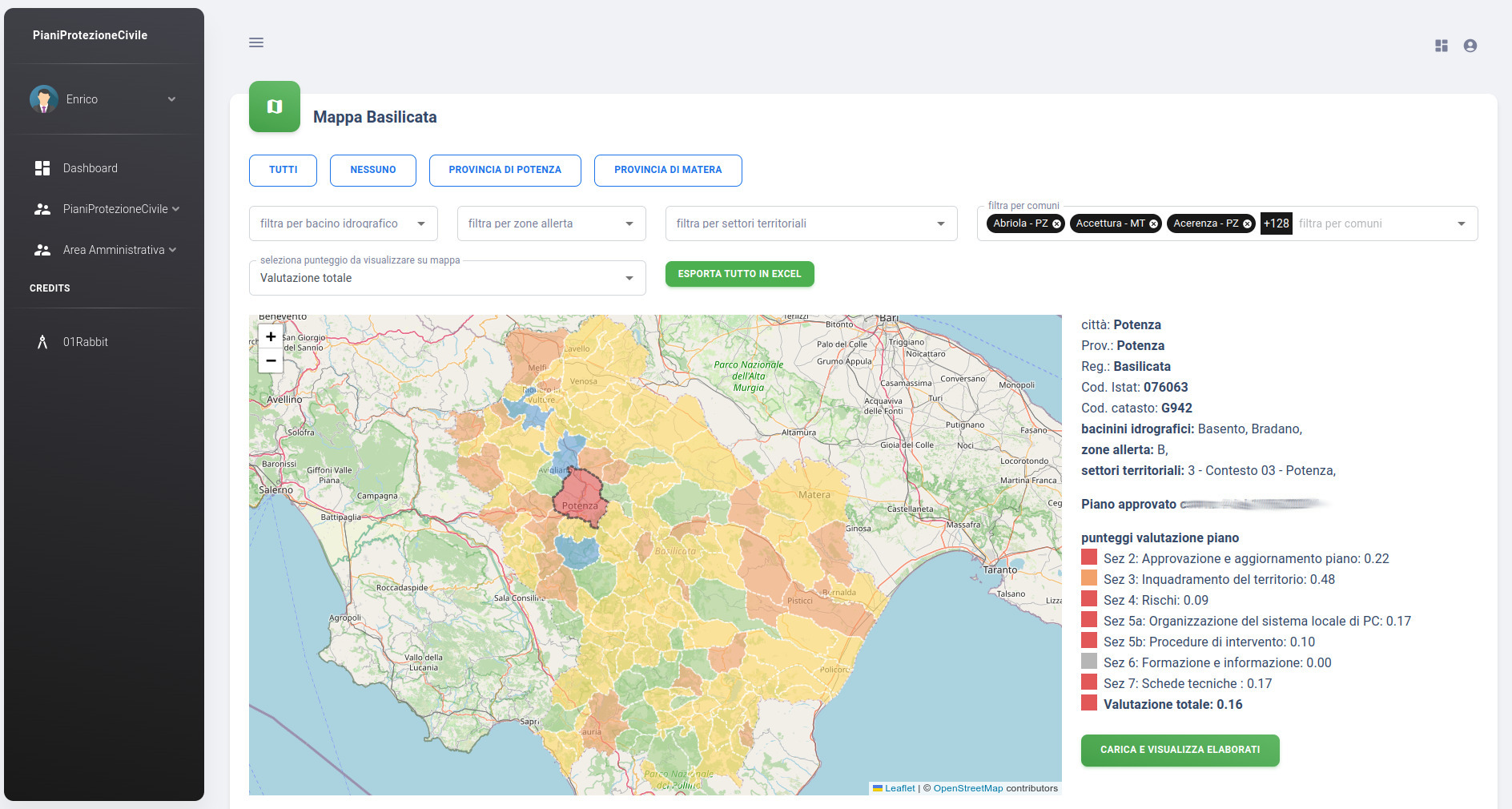Image resolution: width=1512 pixels, height=809 pixels.
Task: Expand Area Amministrativa sidebar submenu
Action: (173, 250)
